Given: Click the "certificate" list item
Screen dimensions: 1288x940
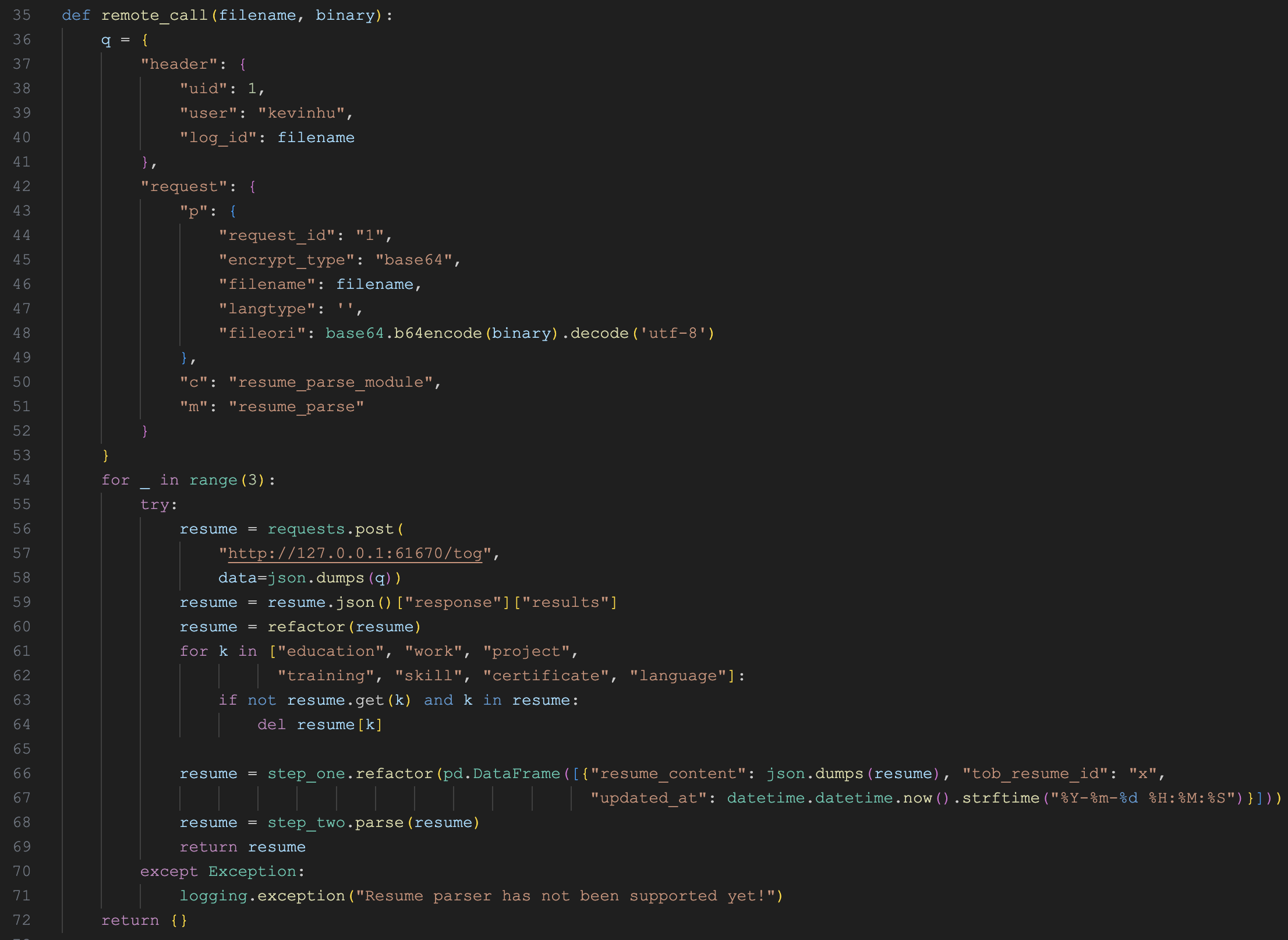Looking at the screenshot, I should (546, 676).
